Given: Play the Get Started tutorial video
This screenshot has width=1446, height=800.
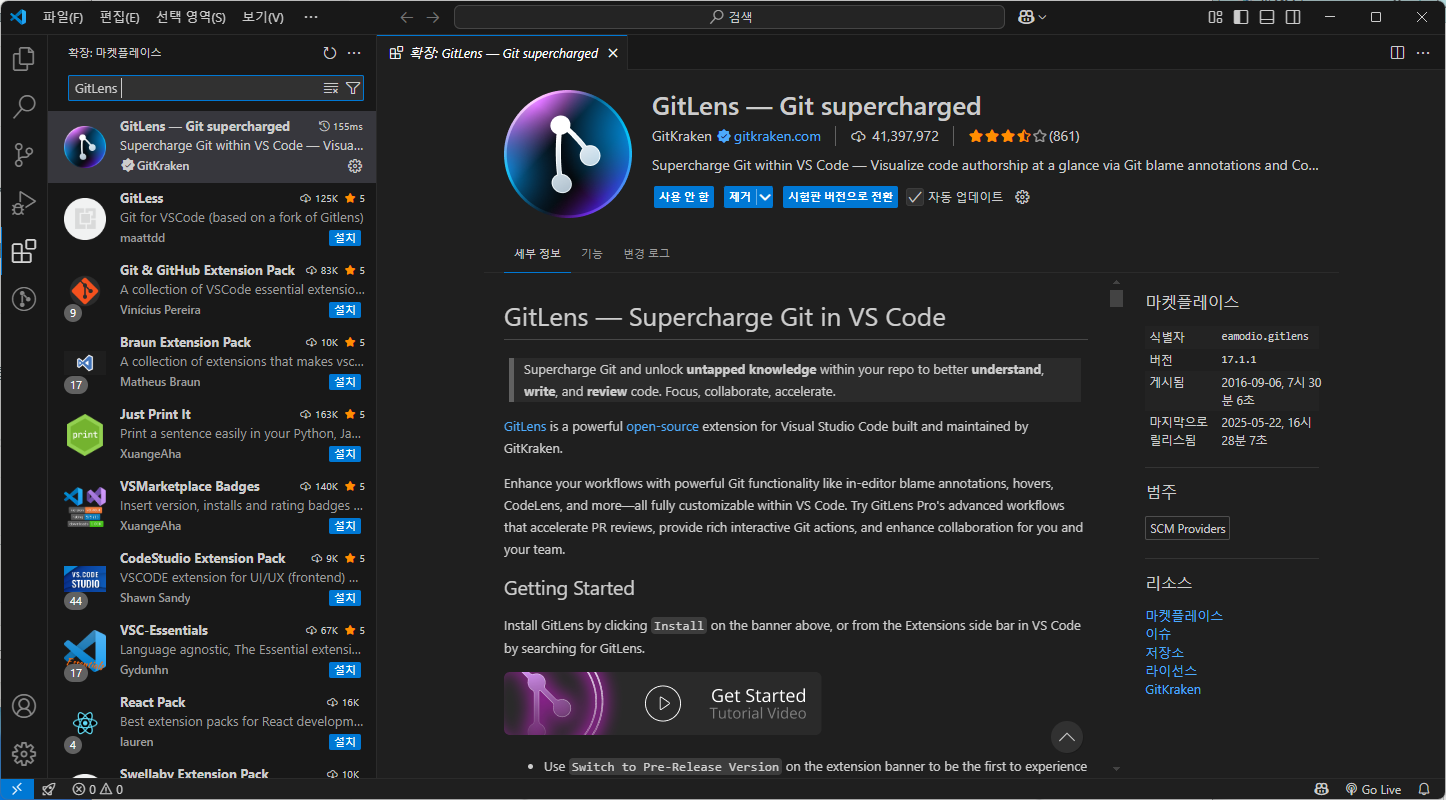Looking at the screenshot, I should click(663, 703).
